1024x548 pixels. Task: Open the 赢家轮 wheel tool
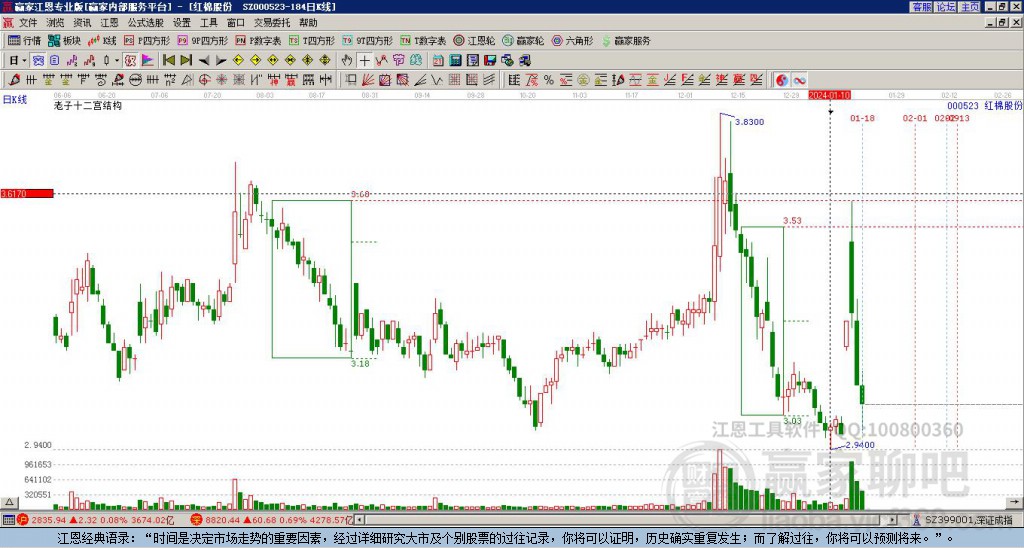(x=523, y=40)
